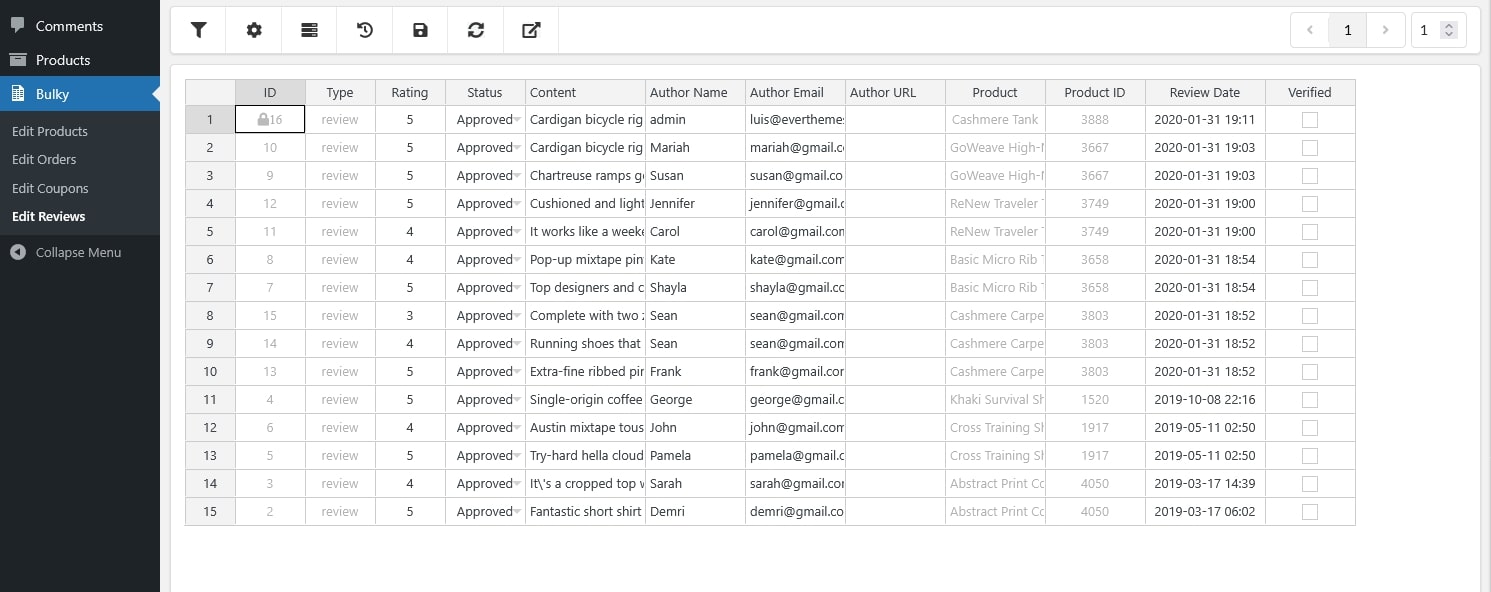
Task: Go to Edit Coupons in sidebar
Action: pos(50,188)
